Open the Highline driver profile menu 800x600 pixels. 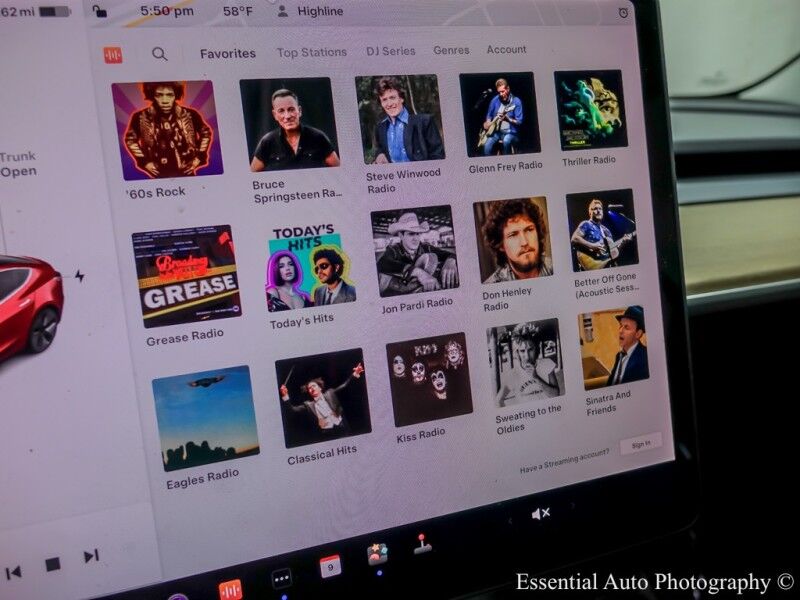point(310,12)
